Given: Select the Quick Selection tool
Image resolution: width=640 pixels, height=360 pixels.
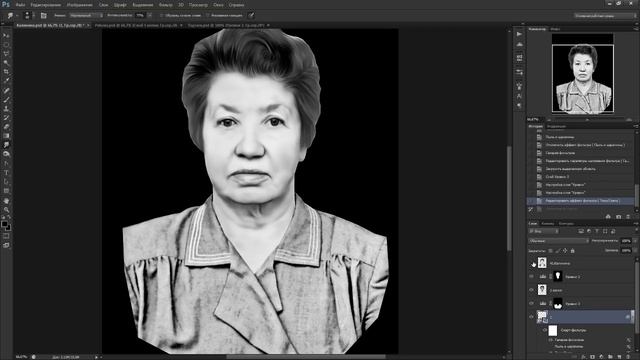Looking at the screenshot, I should tap(6, 63).
